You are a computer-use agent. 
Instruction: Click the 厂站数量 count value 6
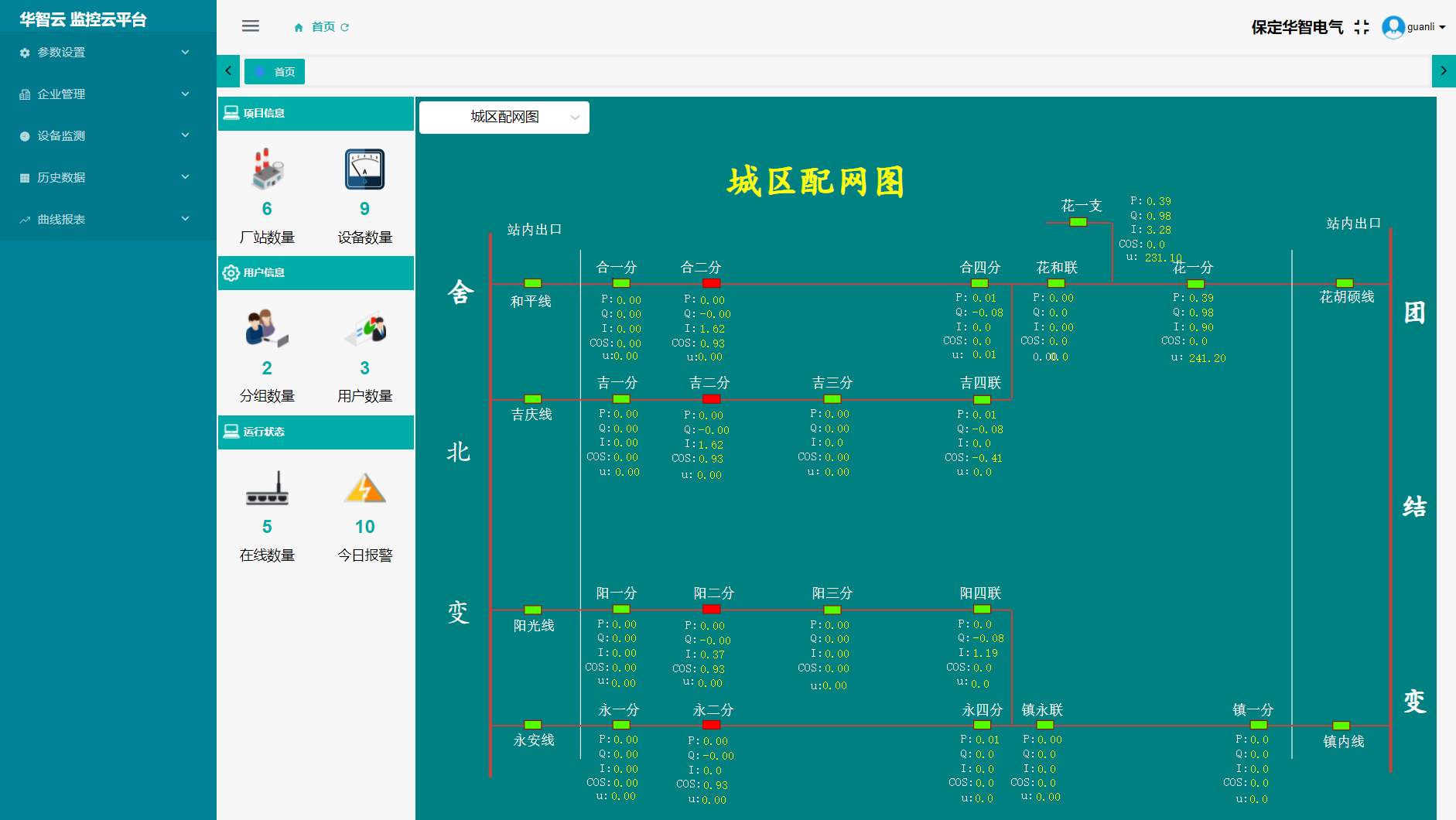(267, 209)
